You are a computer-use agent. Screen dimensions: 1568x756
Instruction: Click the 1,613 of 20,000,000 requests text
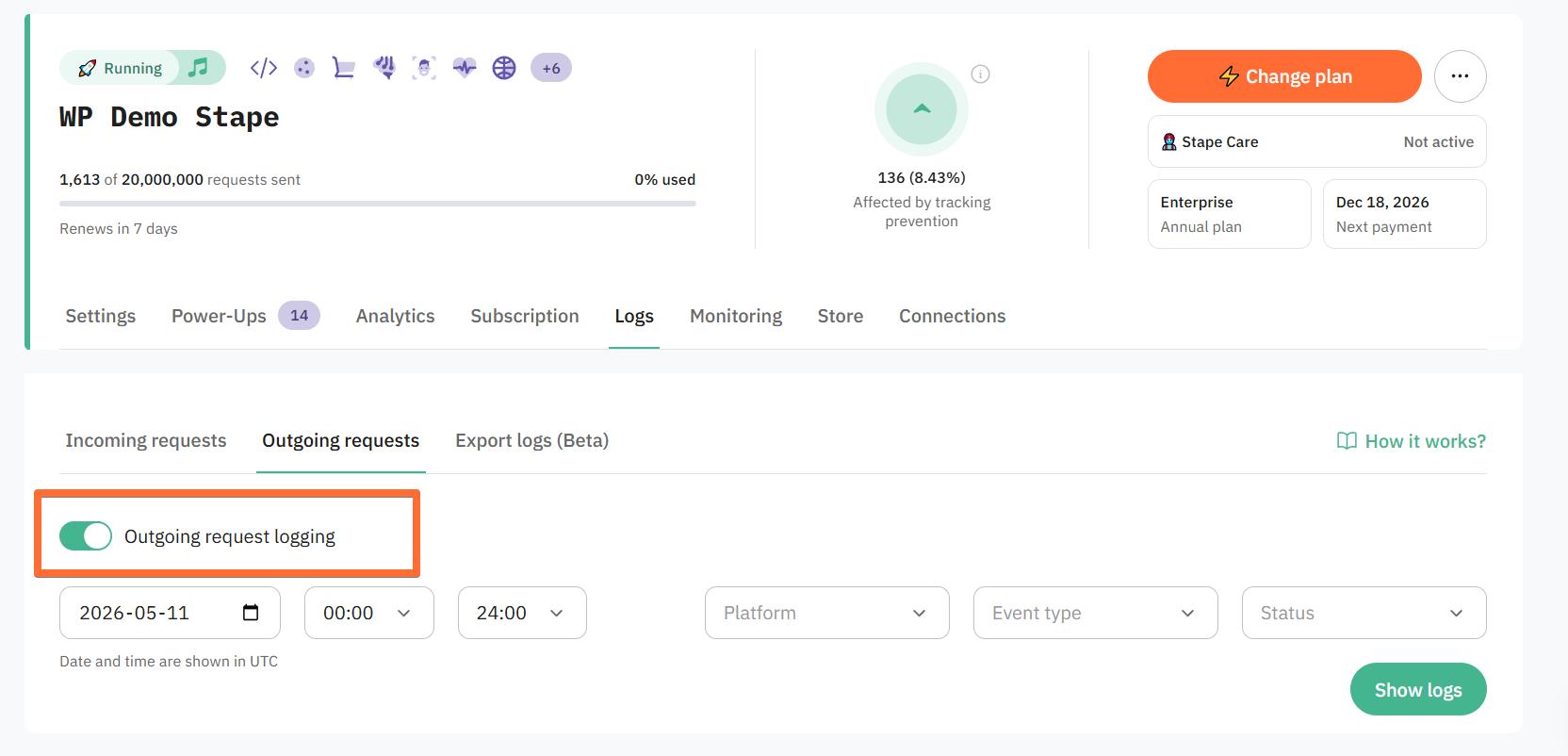pos(180,179)
